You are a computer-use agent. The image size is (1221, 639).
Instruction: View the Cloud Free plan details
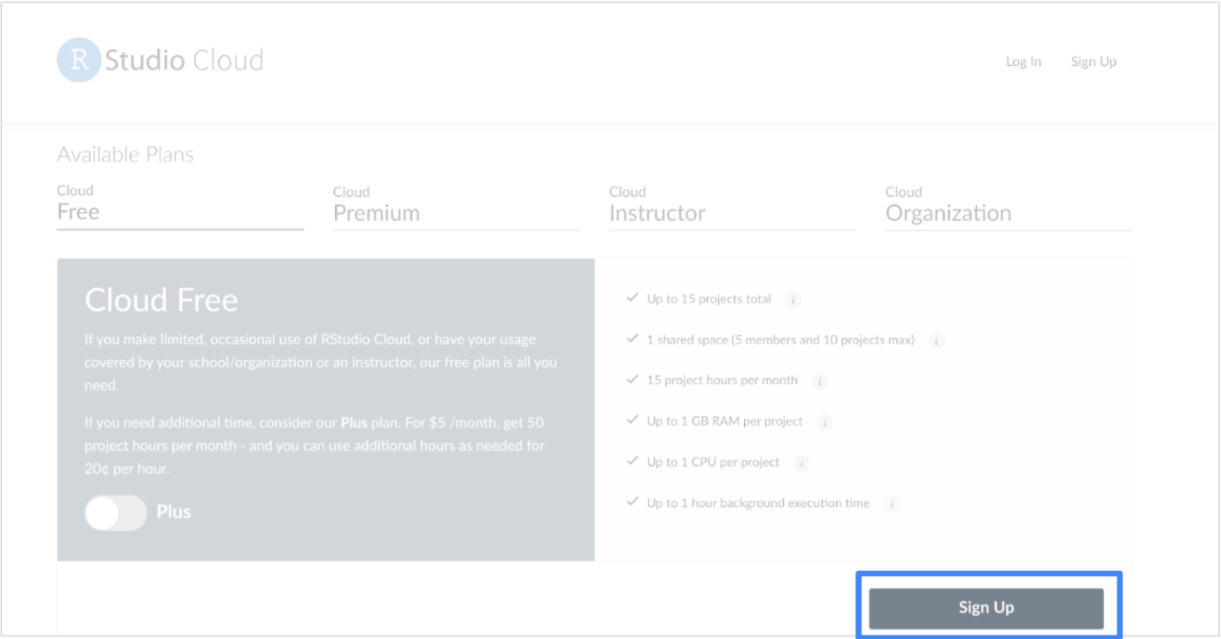click(x=77, y=211)
